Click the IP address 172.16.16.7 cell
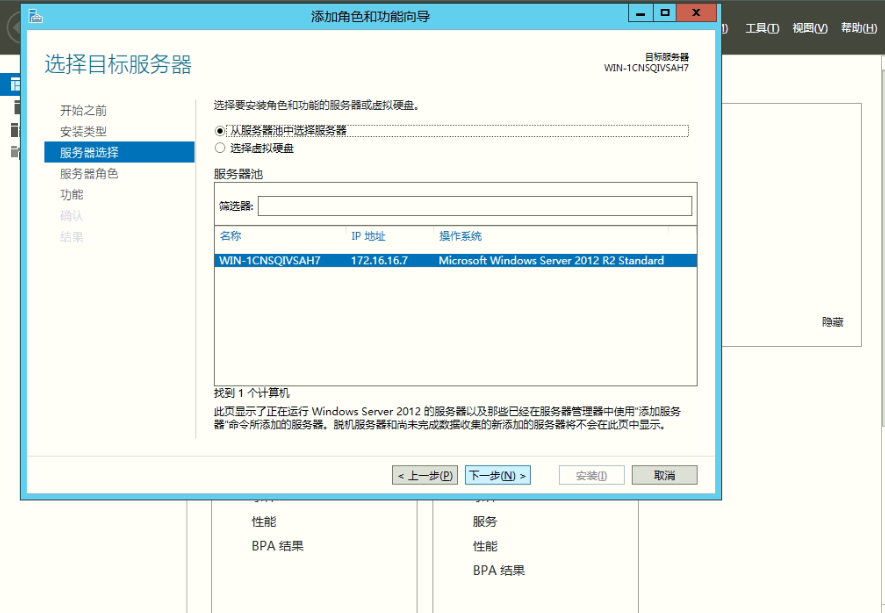 pyautogui.click(x=379, y=260)
